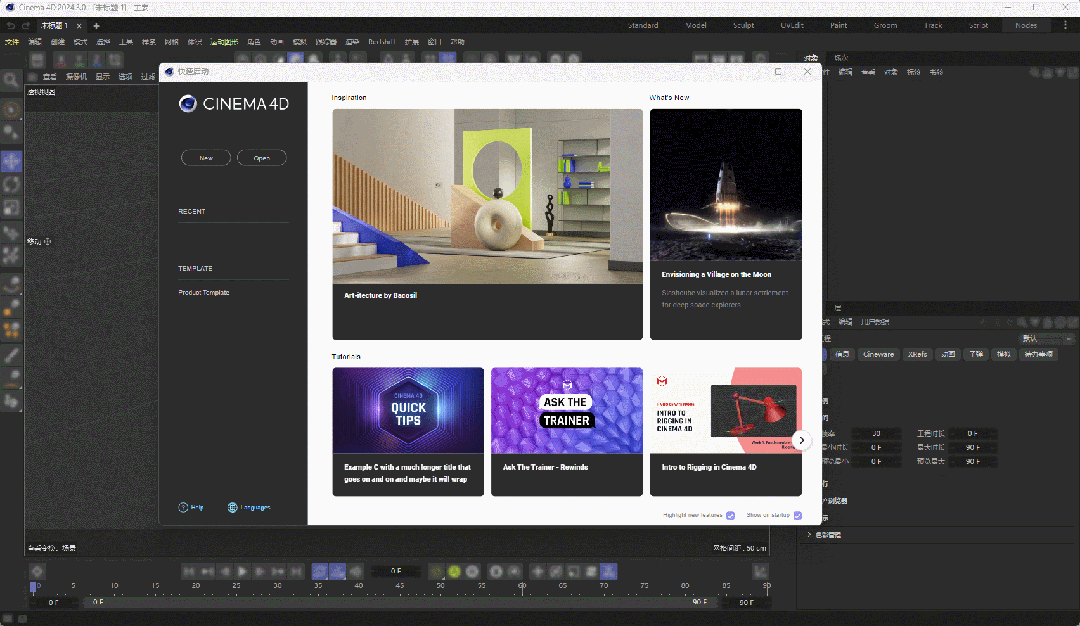
Task: Step to the next frame
Action: pyautogui.click(x=260, y=571)
